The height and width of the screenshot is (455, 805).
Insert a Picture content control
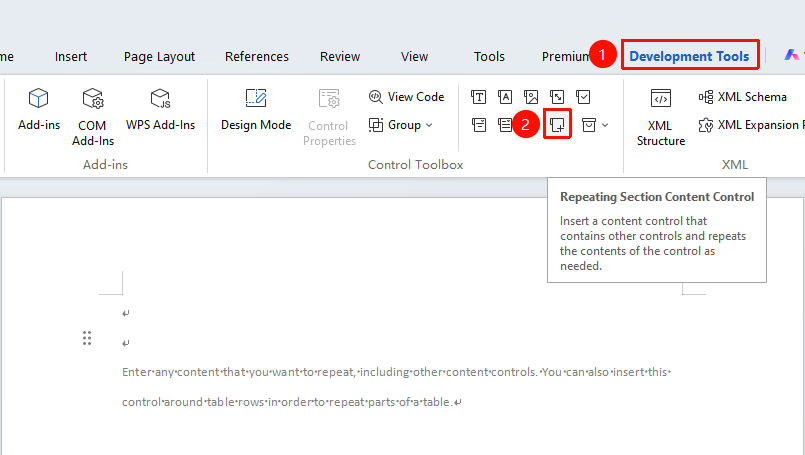(531, 97)
